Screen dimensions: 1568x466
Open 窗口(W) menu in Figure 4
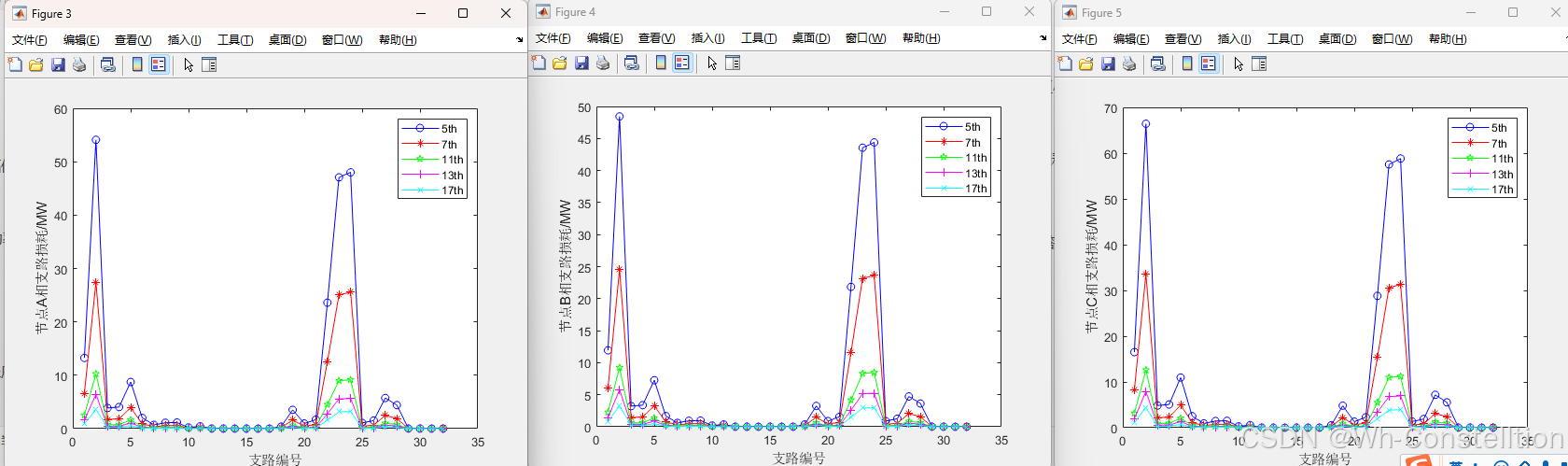865,38
